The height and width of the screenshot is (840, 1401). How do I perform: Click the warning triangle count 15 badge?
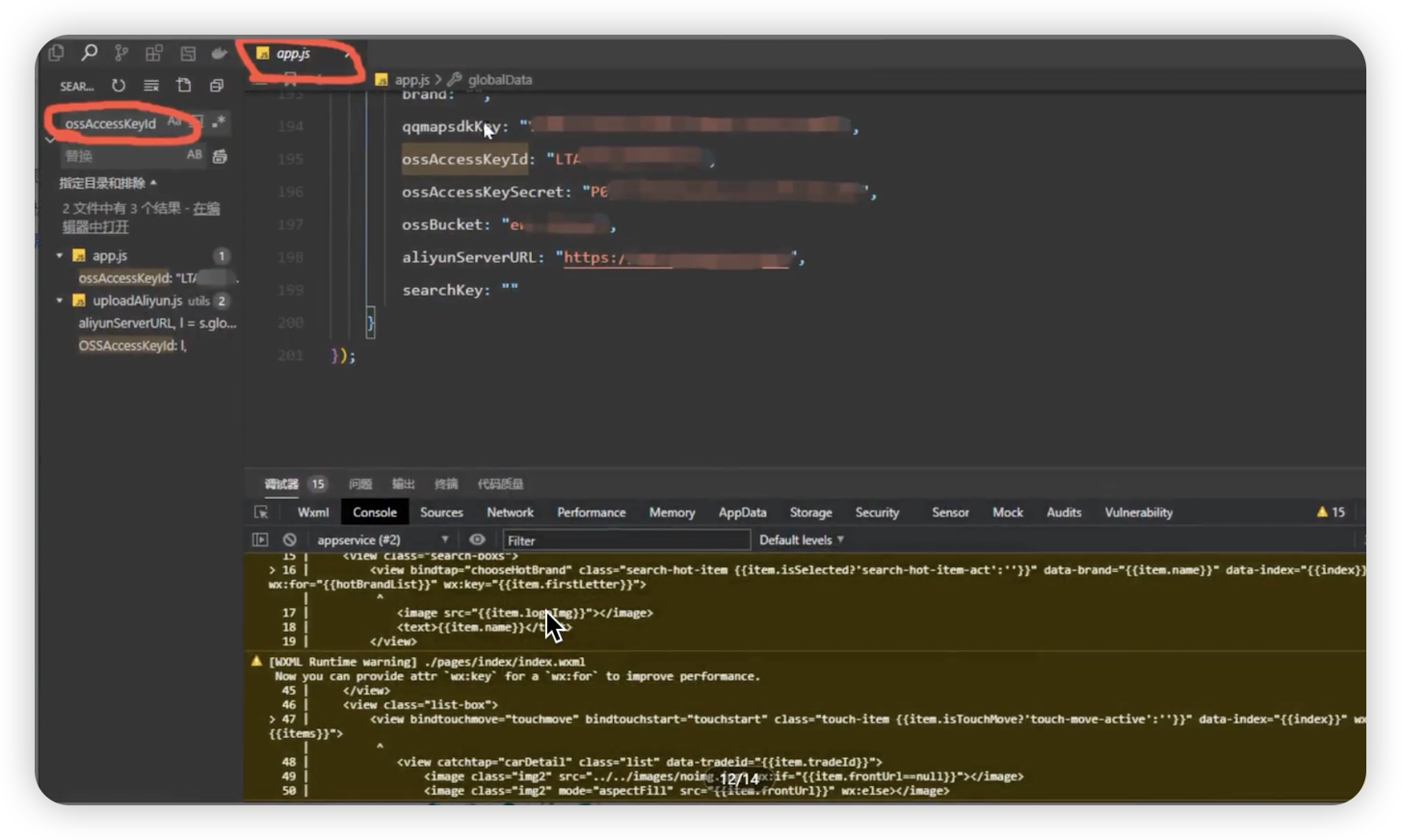[x=1331, y=512]
